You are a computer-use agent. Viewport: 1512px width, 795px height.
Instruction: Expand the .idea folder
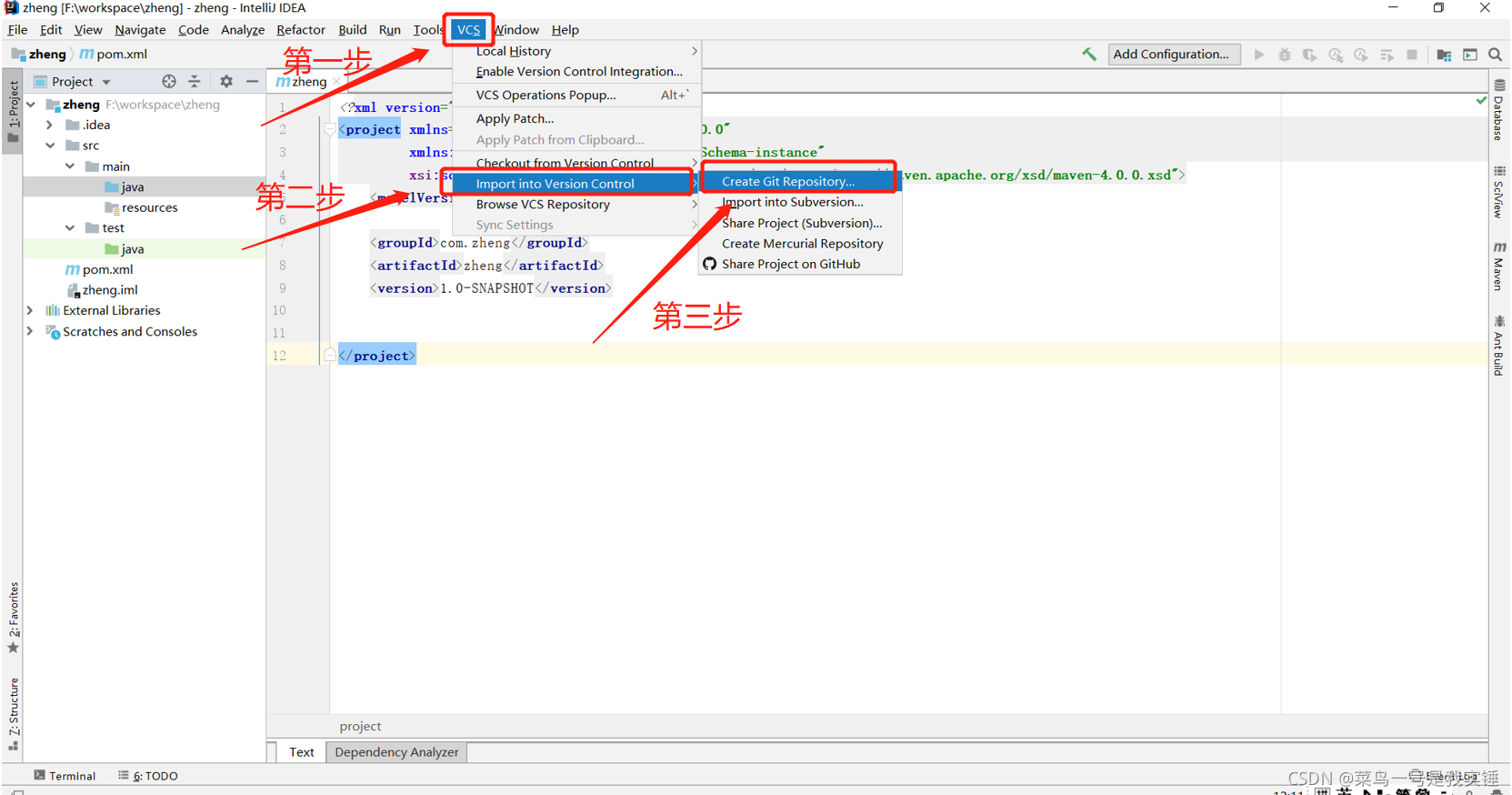[x=50, y=125]
